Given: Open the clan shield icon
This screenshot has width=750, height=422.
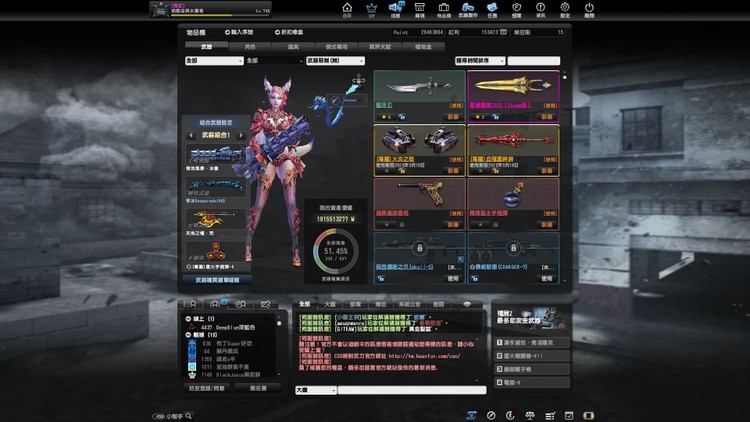Looking at the screenshot, I should point(517,9).
